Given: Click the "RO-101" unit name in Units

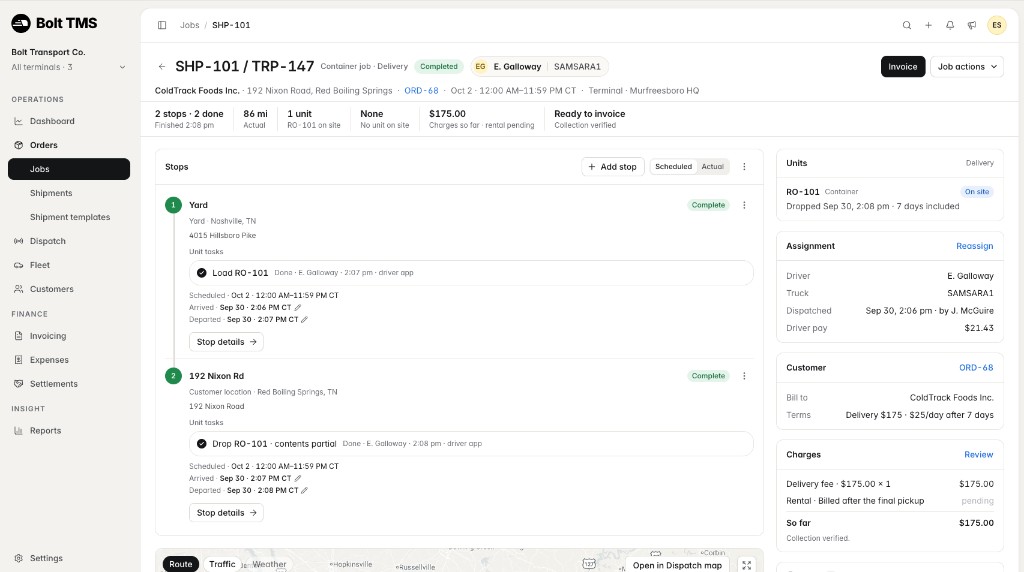Looking at the screenshot, I should 803,192.
